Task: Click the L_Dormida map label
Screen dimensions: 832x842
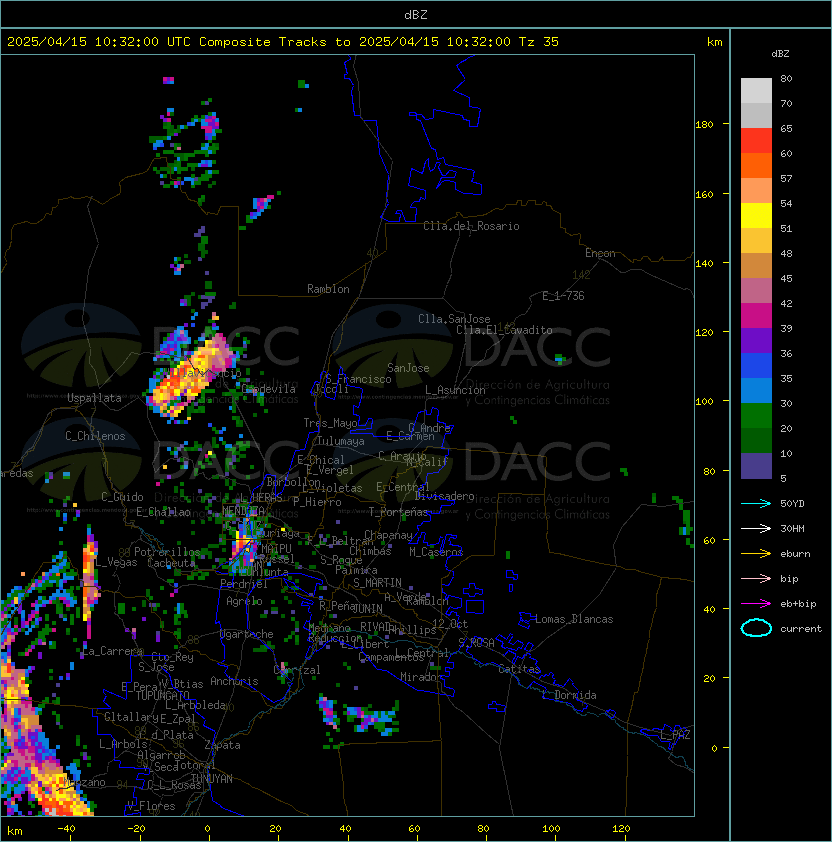Action: click(x=569, y=695)
